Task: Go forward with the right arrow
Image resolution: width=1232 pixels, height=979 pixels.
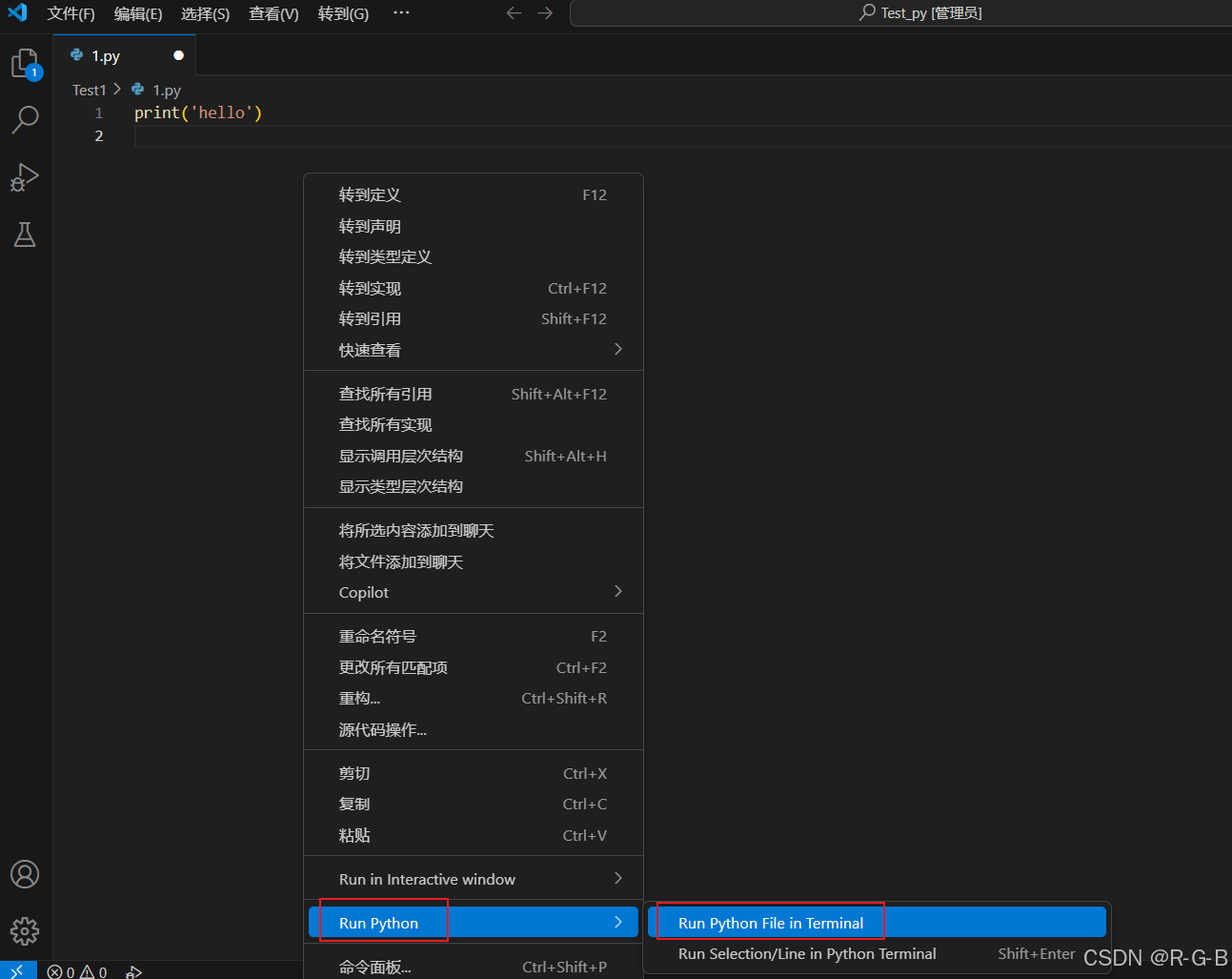Action: point(545,13)
